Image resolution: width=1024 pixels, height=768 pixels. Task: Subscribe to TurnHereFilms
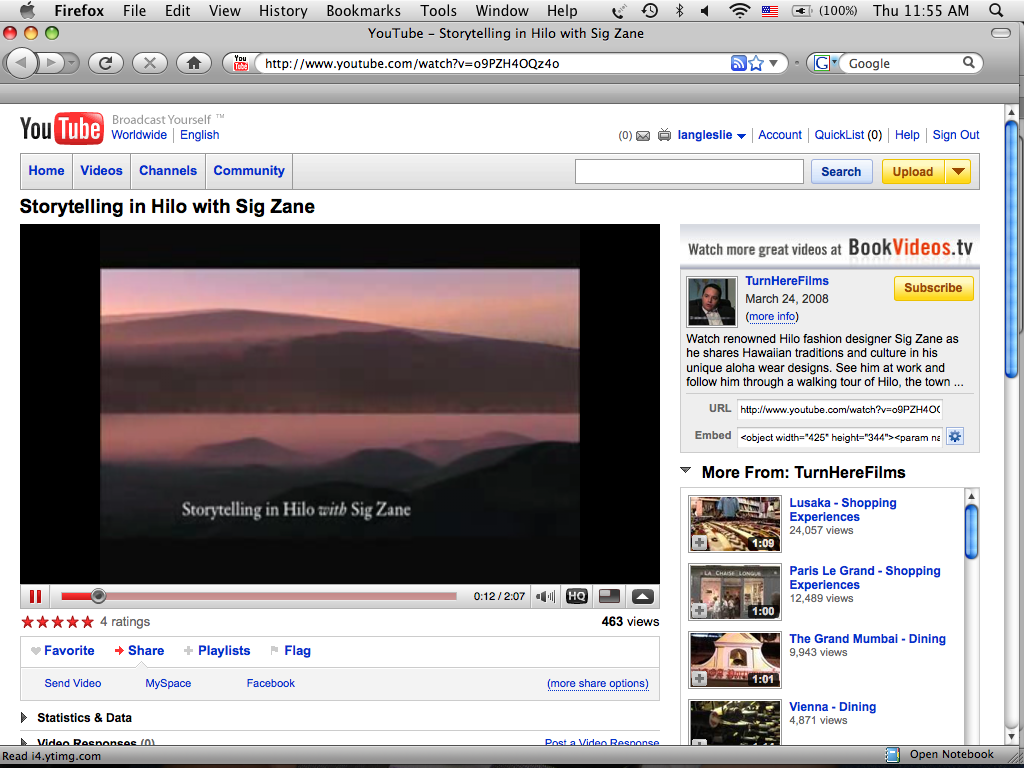(x=933, y=288)
